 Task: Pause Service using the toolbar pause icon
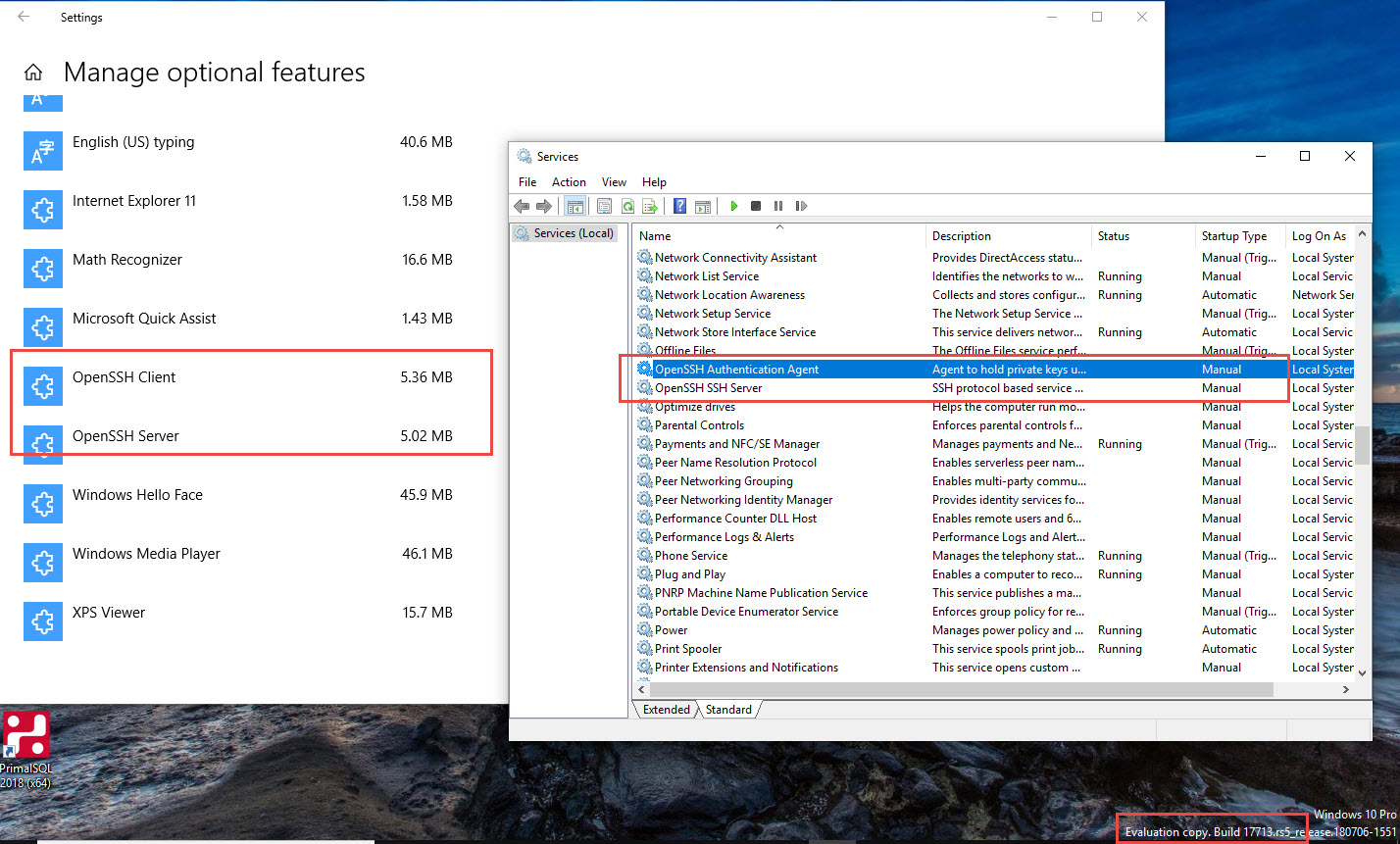pos(778,206)
